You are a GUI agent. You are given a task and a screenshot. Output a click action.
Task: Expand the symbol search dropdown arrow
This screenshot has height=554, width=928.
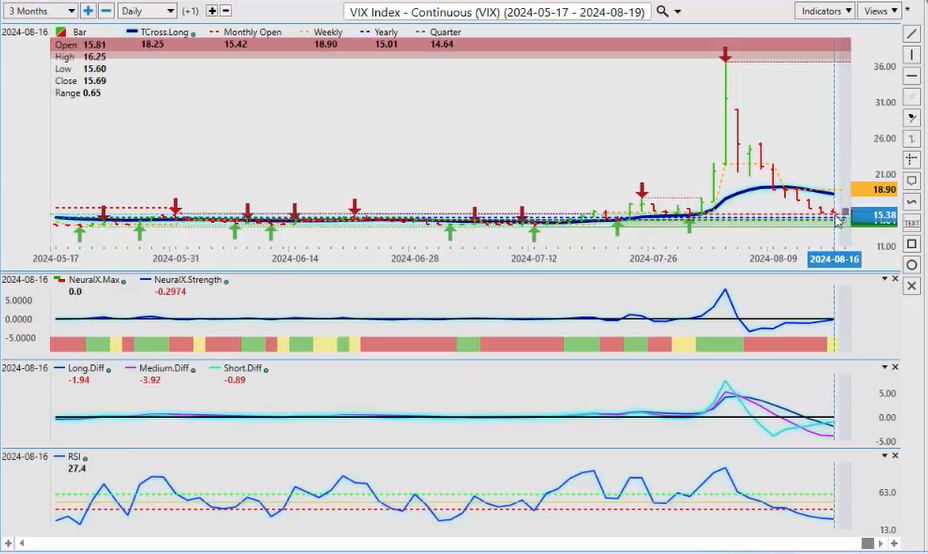[x=679, y=11]
